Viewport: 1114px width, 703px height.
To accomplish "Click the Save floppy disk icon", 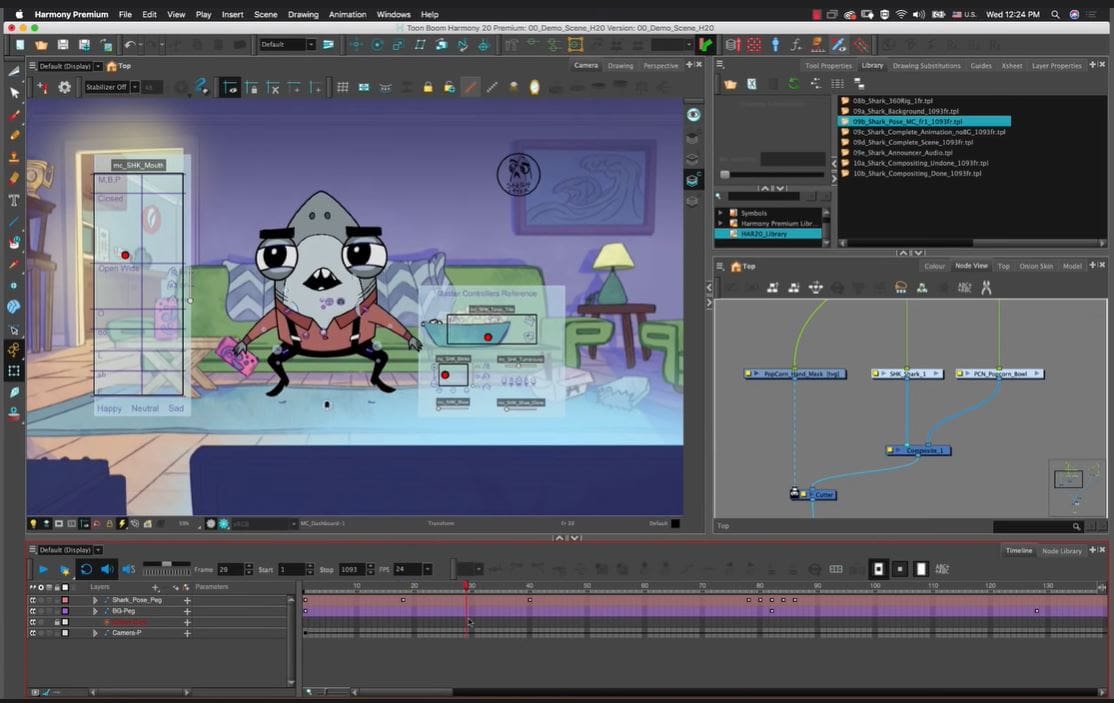I will (x=63, y=45).
